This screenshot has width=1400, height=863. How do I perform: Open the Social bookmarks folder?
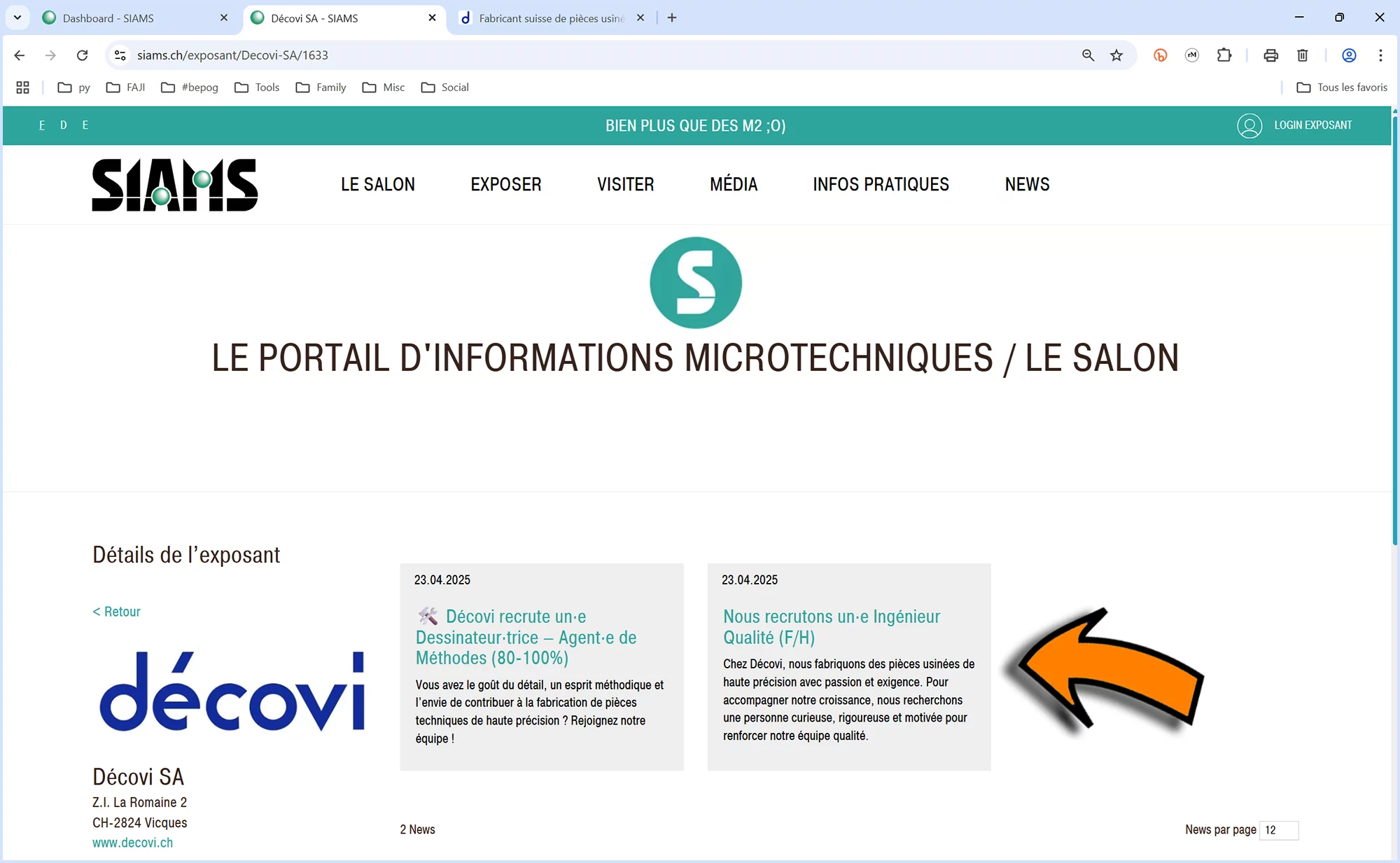coord(445,87)
